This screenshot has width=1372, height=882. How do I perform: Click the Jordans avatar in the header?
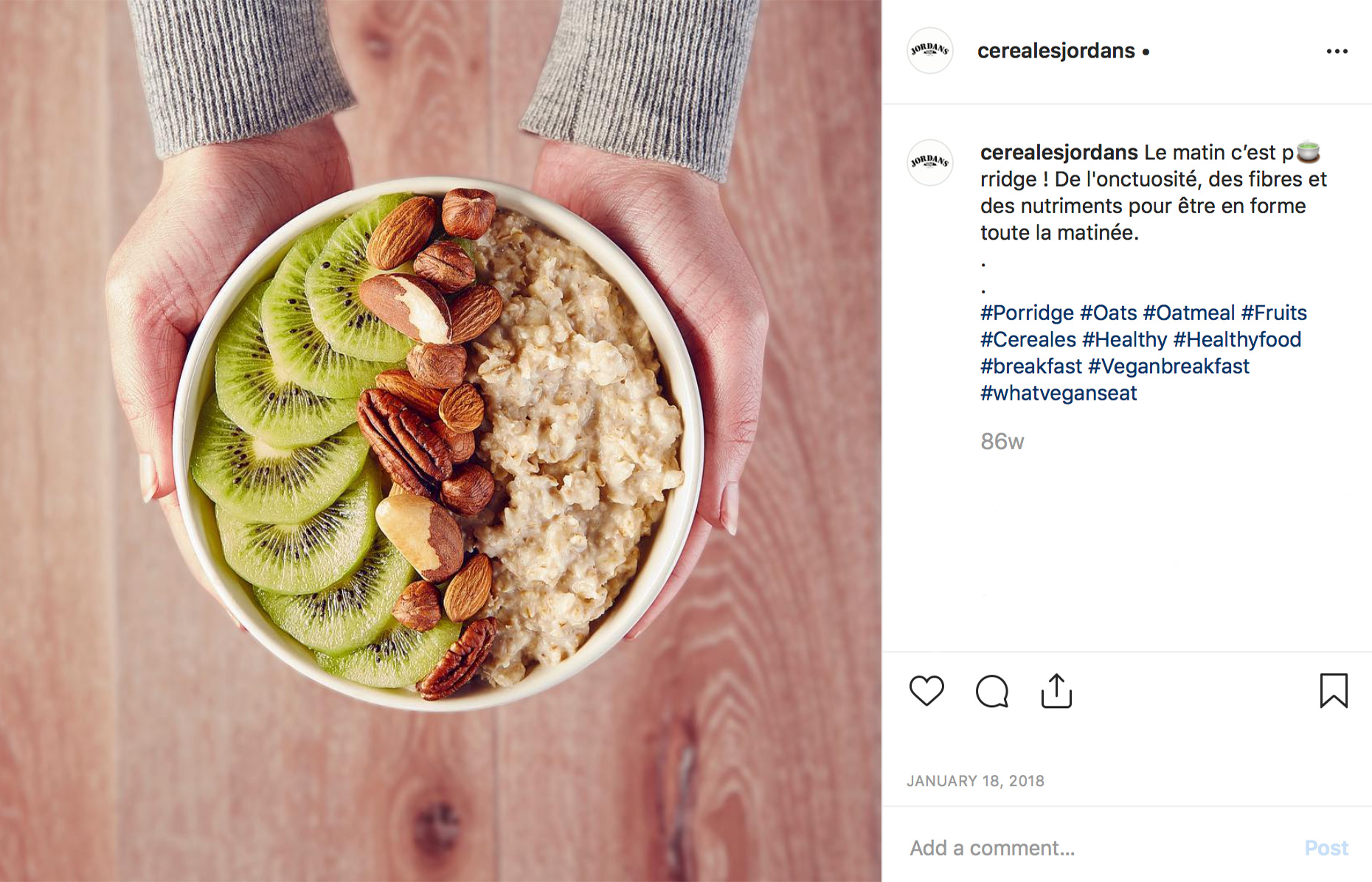tap(929, 51)
